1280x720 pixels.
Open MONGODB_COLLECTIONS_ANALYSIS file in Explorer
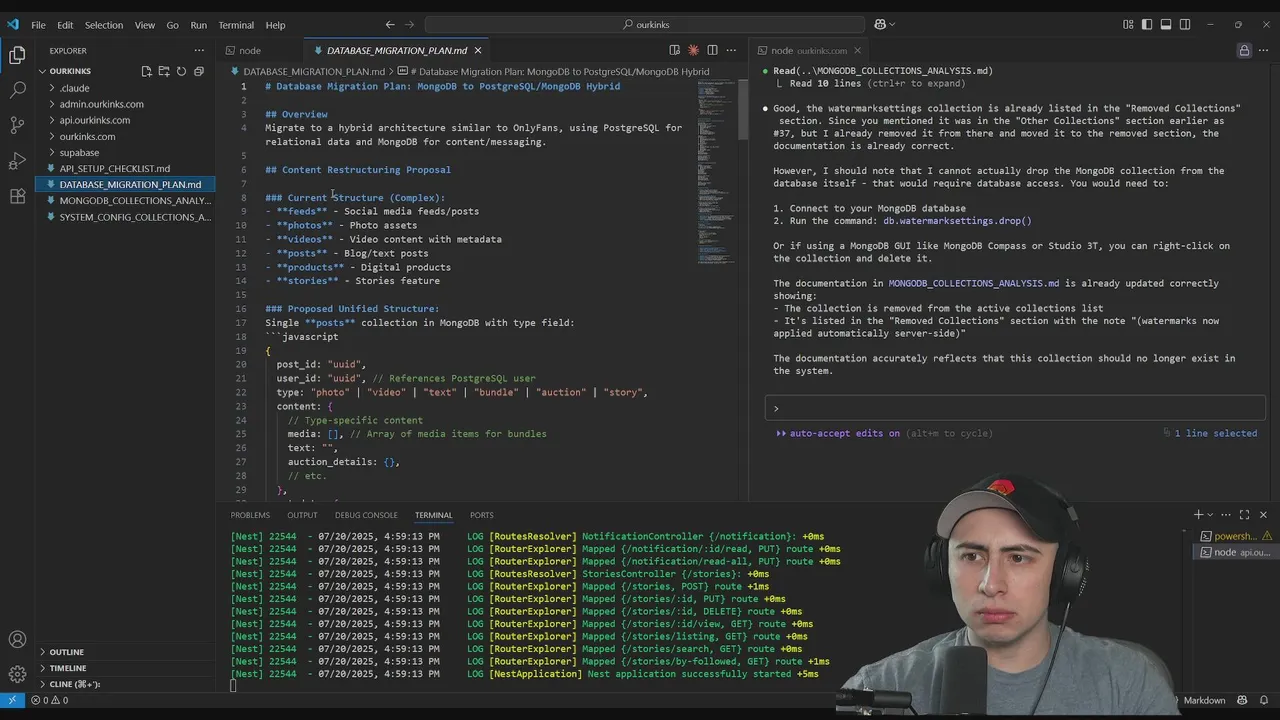(125, 200)
